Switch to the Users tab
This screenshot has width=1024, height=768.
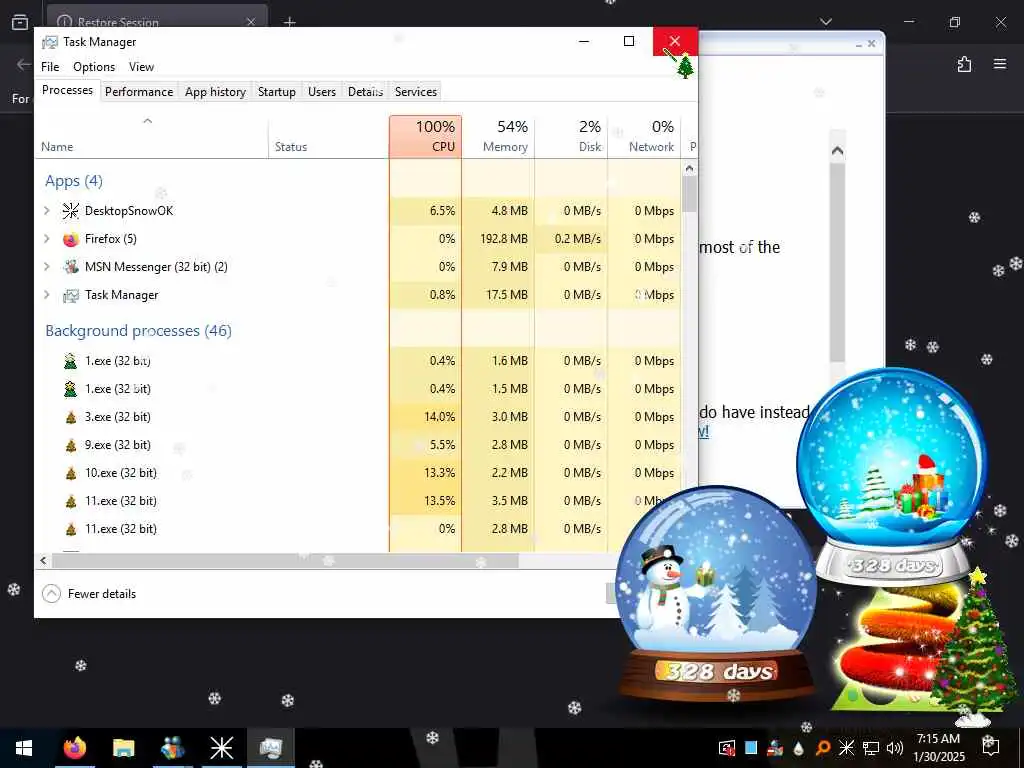tap(322, 91)
